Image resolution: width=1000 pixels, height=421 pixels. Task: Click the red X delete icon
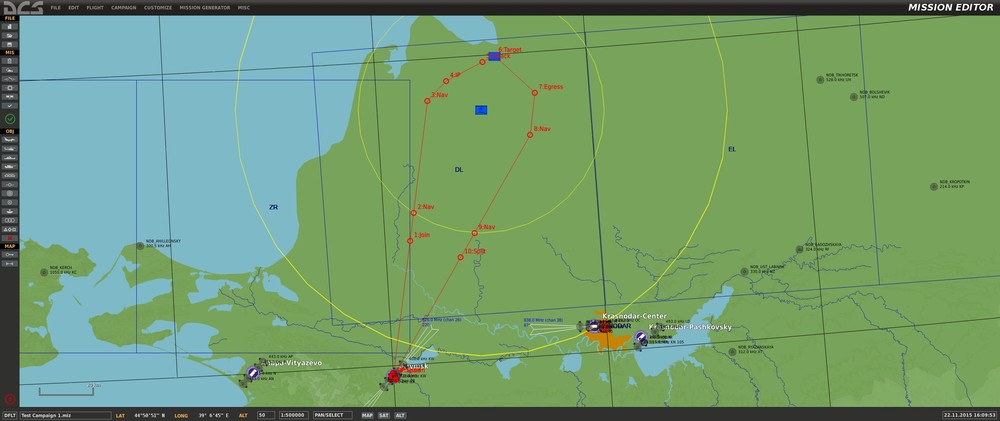point(10,238)
